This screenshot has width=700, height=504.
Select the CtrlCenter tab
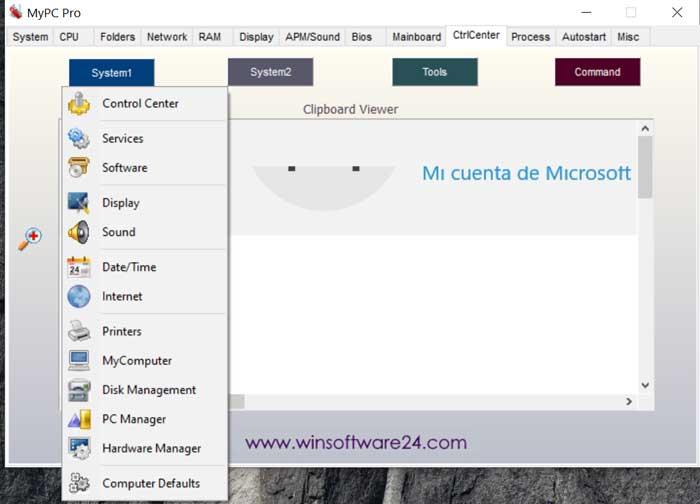click(x=476, y=35)
